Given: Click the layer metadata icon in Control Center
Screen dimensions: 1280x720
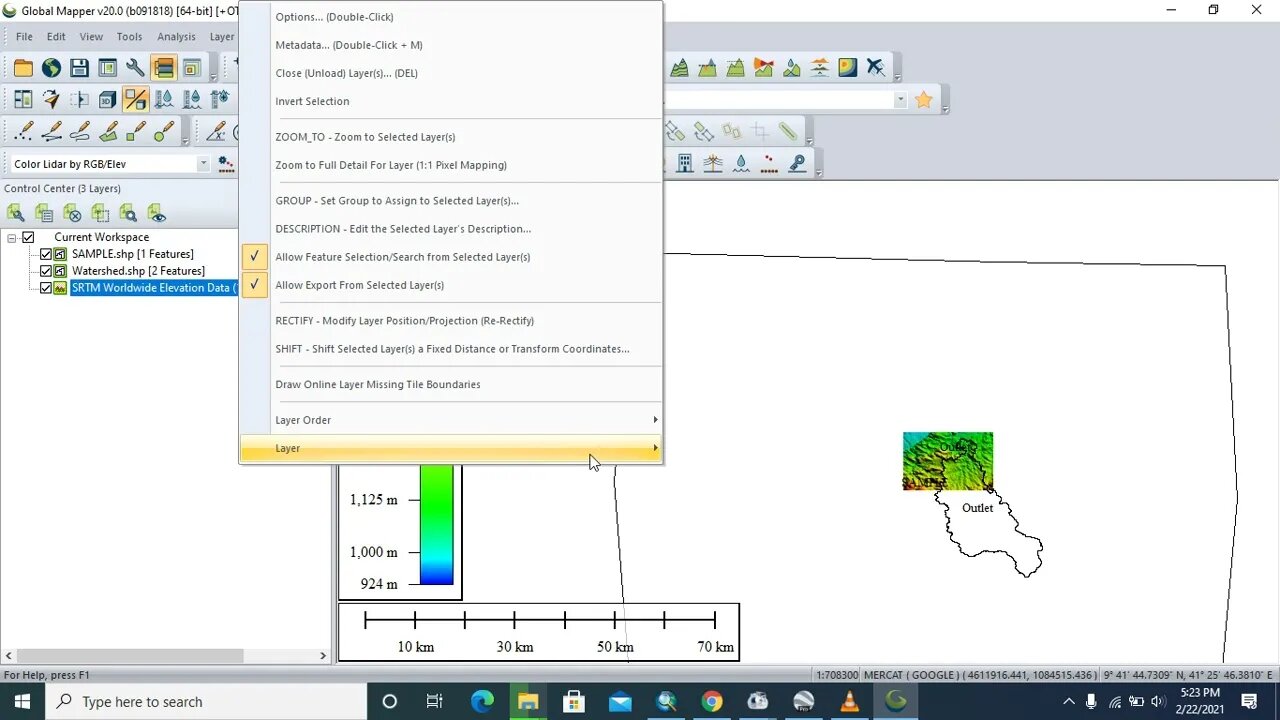Looking at the screenshot, I should point(45,213).
